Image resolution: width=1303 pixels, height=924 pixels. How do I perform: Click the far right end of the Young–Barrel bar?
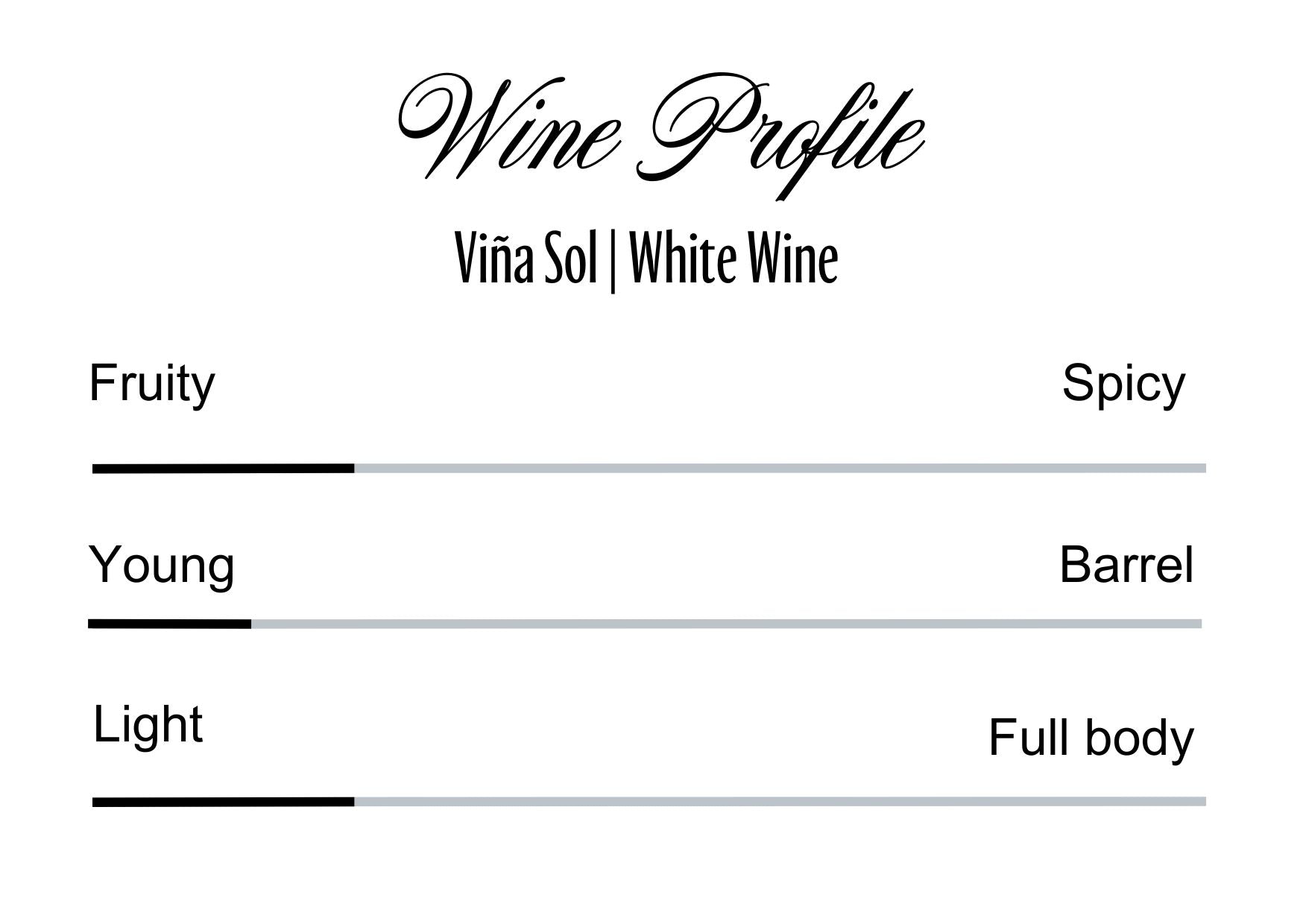click(1197, 624)
